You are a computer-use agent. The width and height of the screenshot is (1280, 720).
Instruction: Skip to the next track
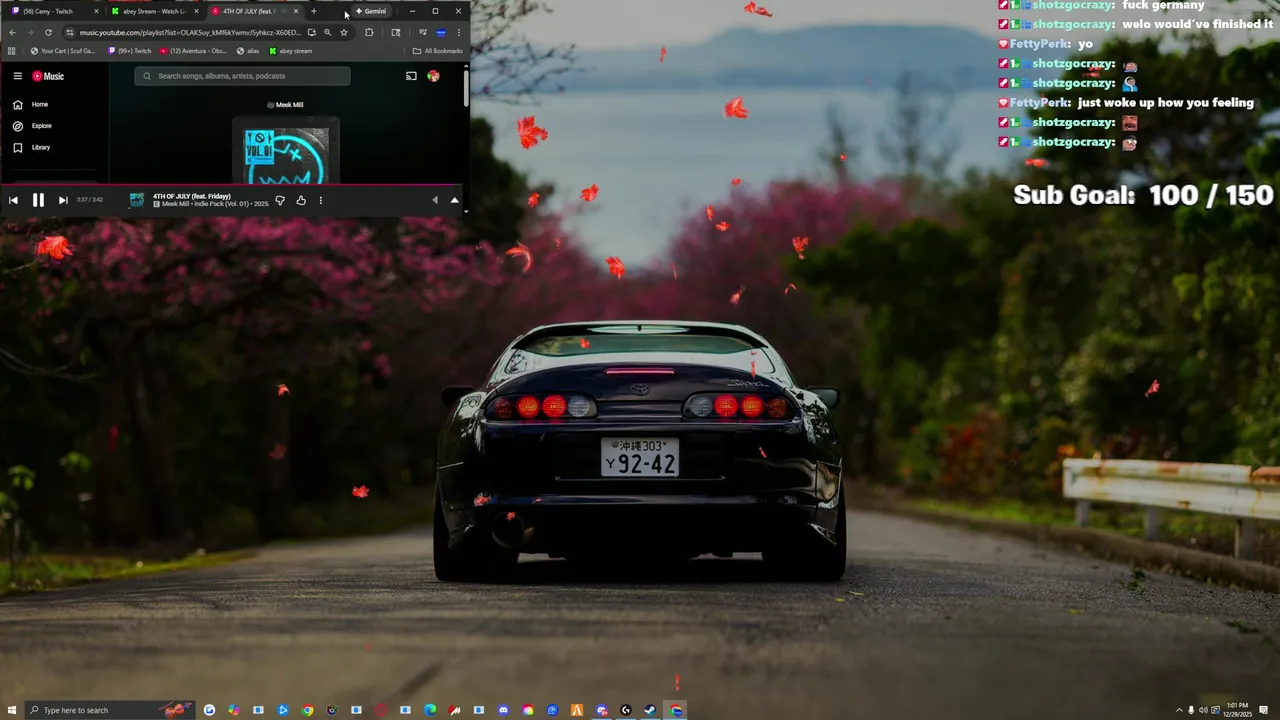(63, 200)
